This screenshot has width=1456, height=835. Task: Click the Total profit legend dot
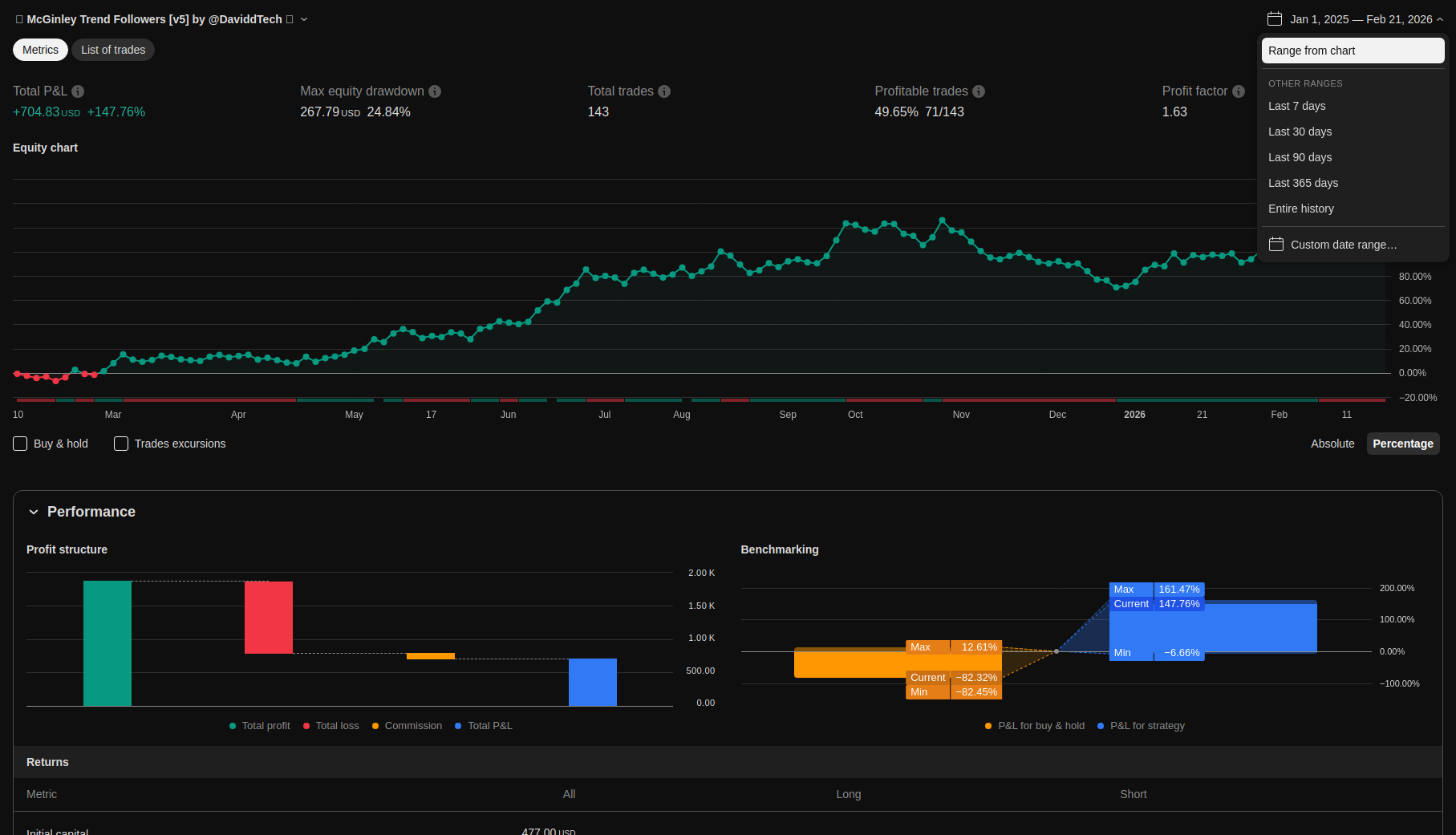233,726
